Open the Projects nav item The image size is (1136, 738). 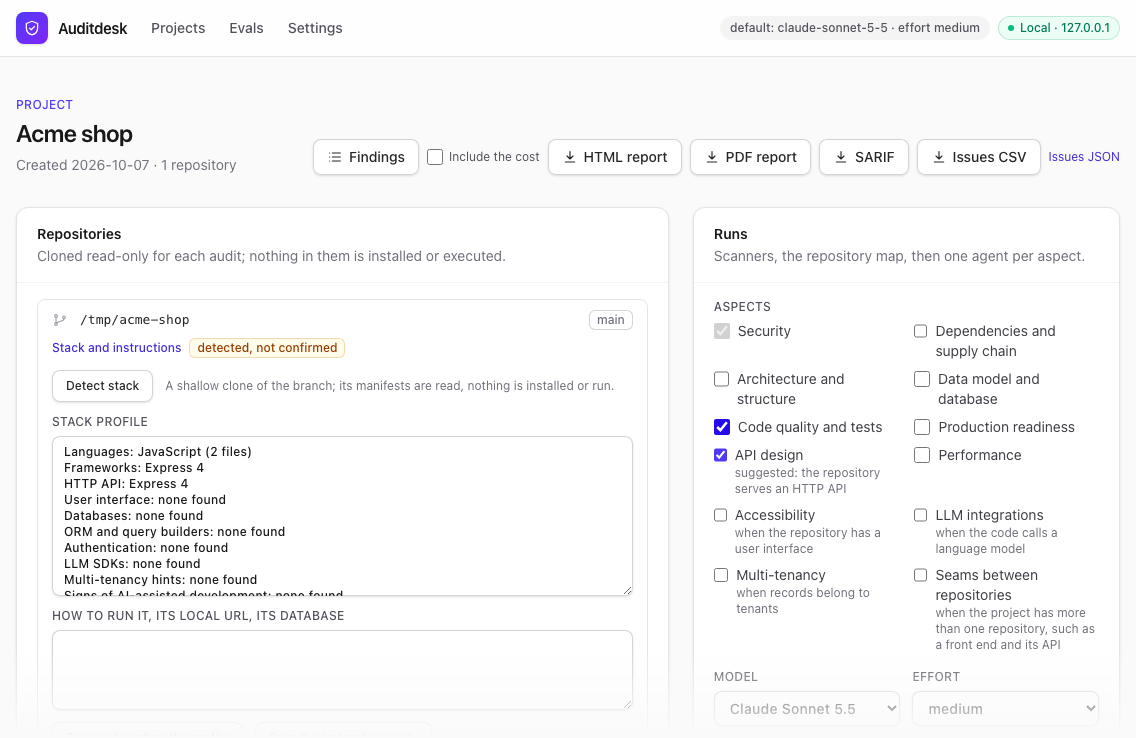[x=178, y=28]
